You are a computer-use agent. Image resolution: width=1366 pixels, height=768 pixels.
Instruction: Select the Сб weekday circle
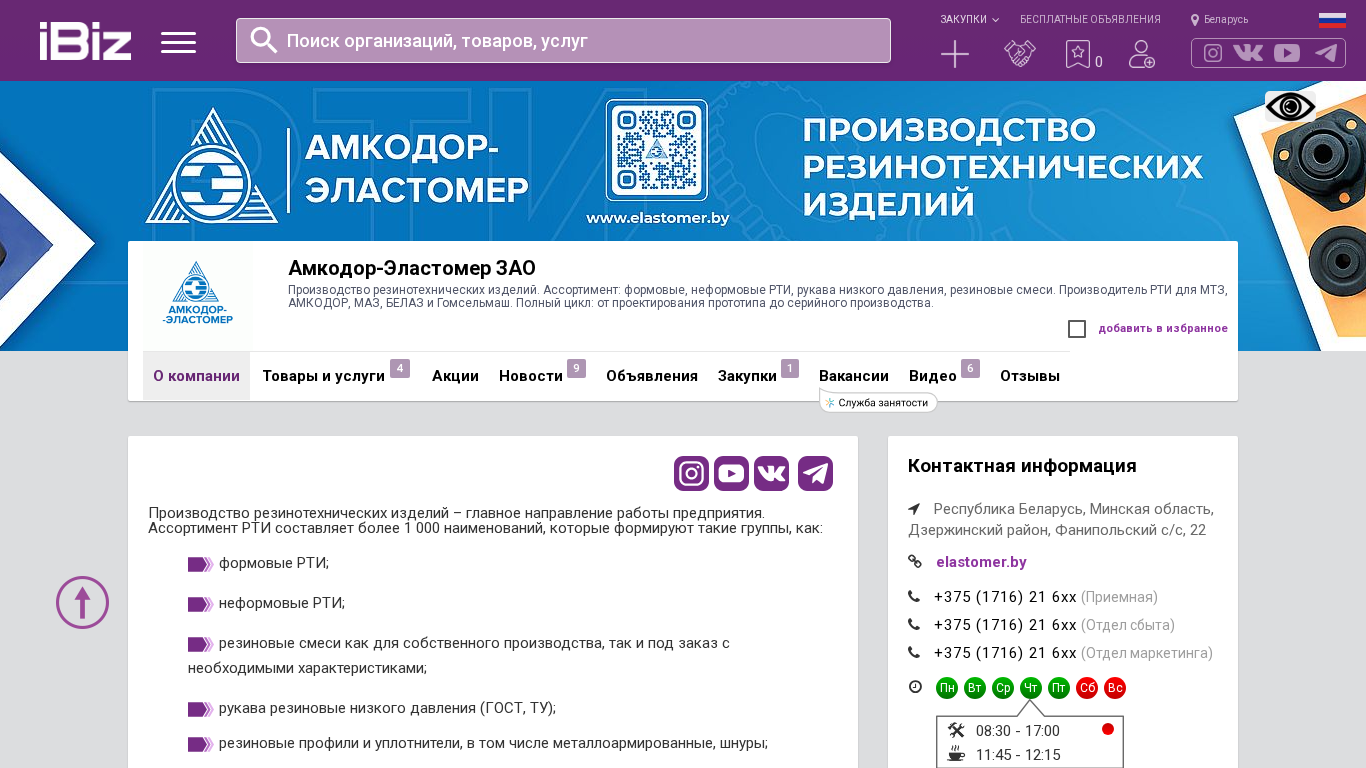pyautogui.click(x=1087, y=688)
